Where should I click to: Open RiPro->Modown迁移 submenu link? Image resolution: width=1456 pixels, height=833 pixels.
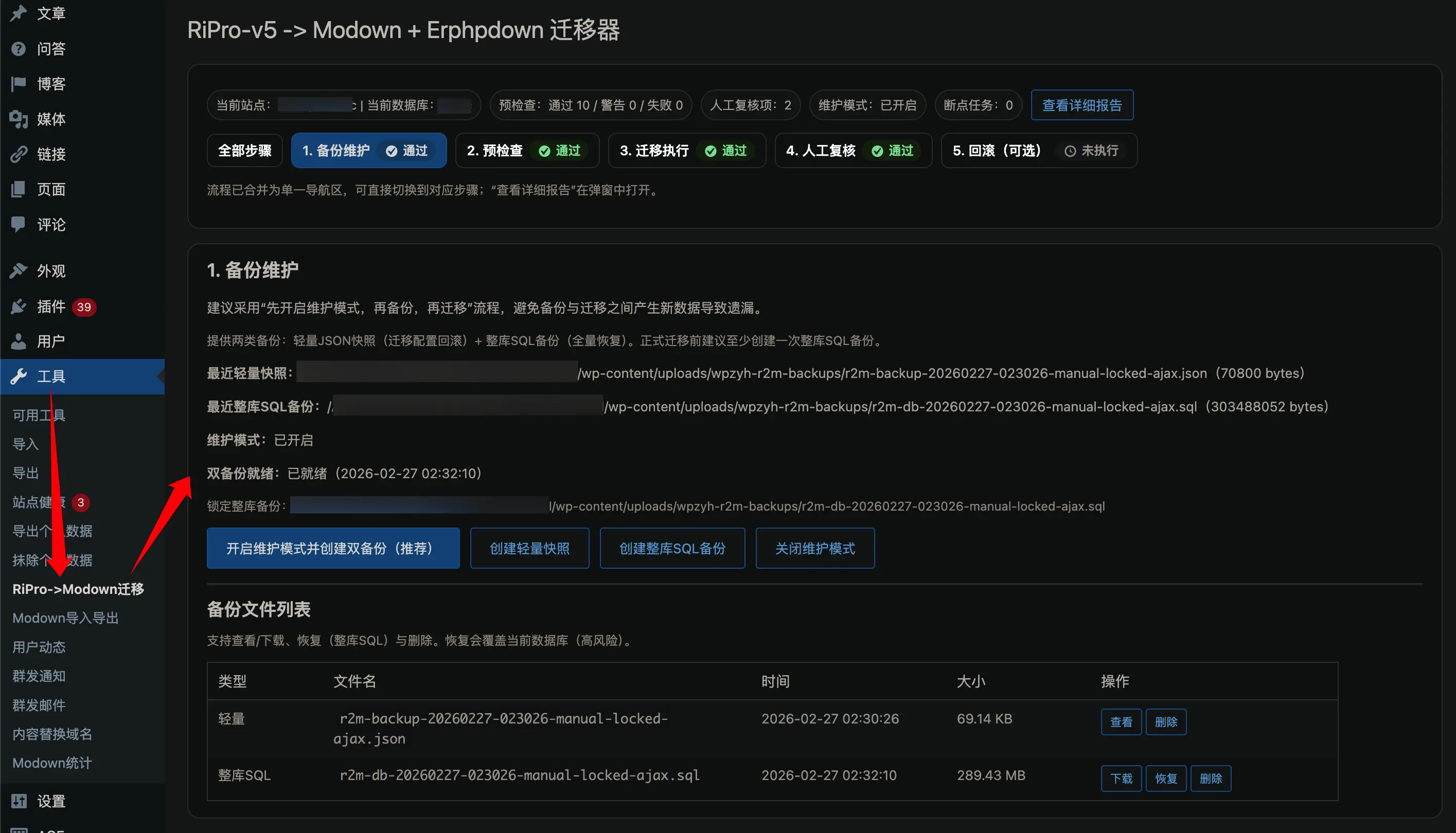click(x=78, y=589)
